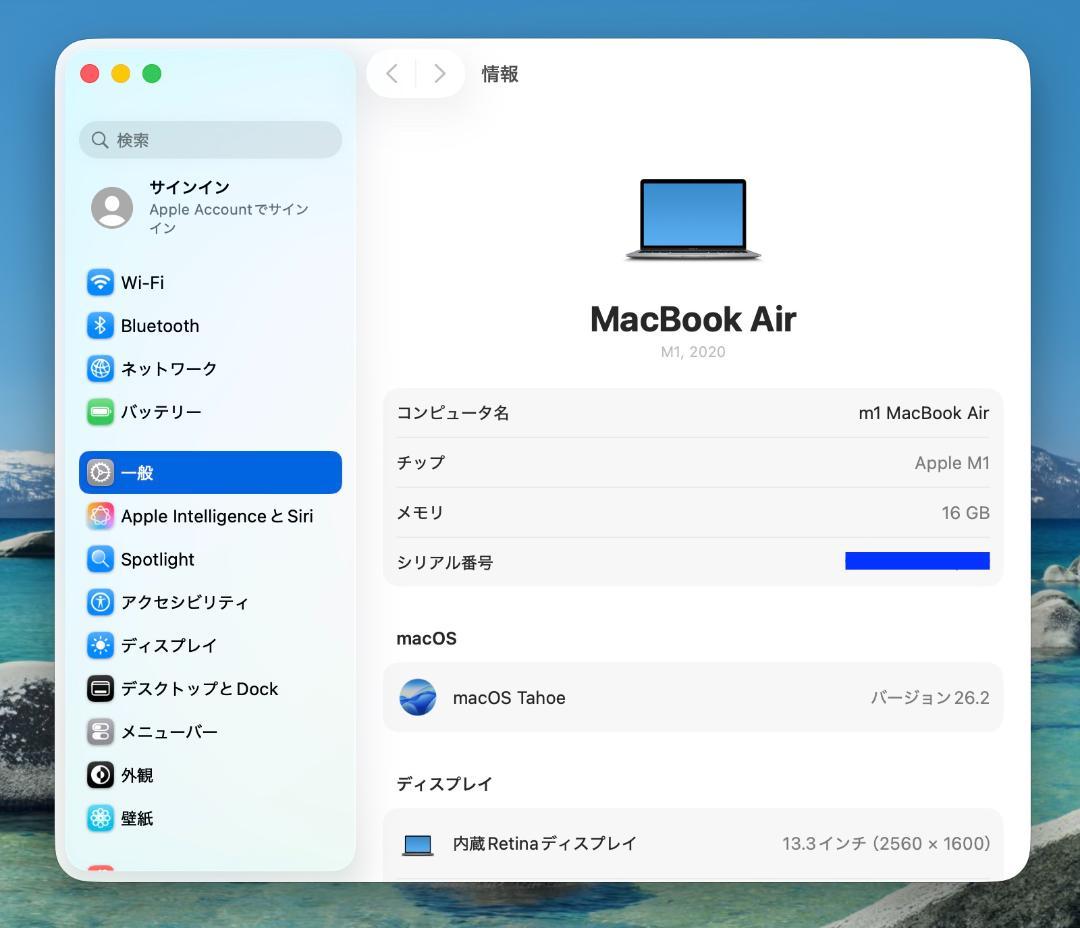This screenshot has height=928, width=1080.
Task: Open アクセシビリティ accessibility settings
Action: click(x=100, y=602)
